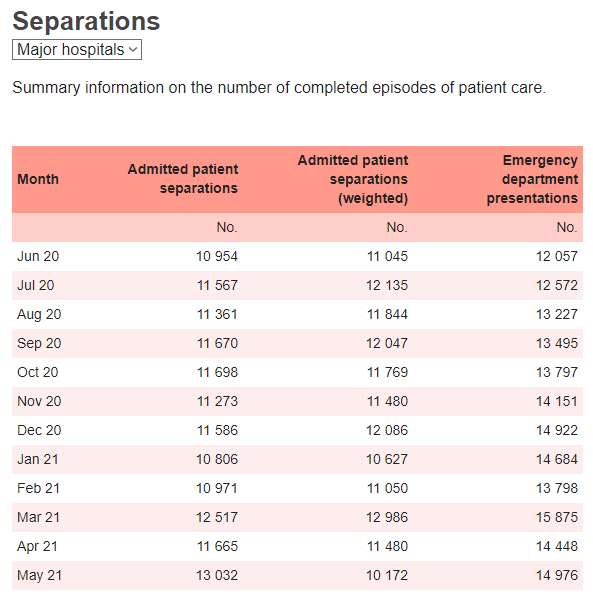The image size is (593, 597).
Task: Click the Nov 20 row label
Action: (x=39, y=401)
